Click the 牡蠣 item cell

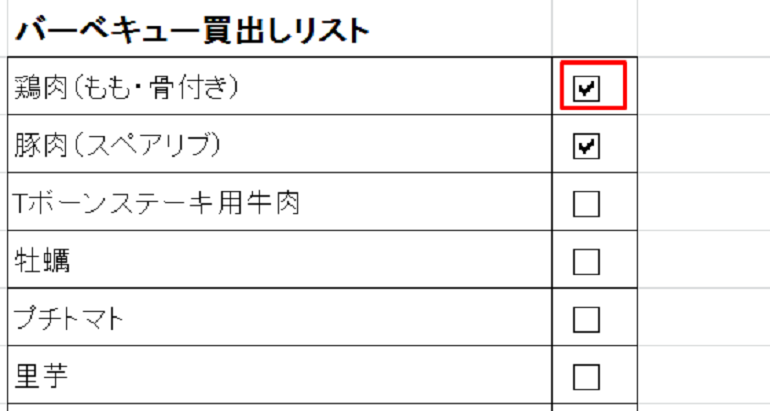(x=280, y=262)
